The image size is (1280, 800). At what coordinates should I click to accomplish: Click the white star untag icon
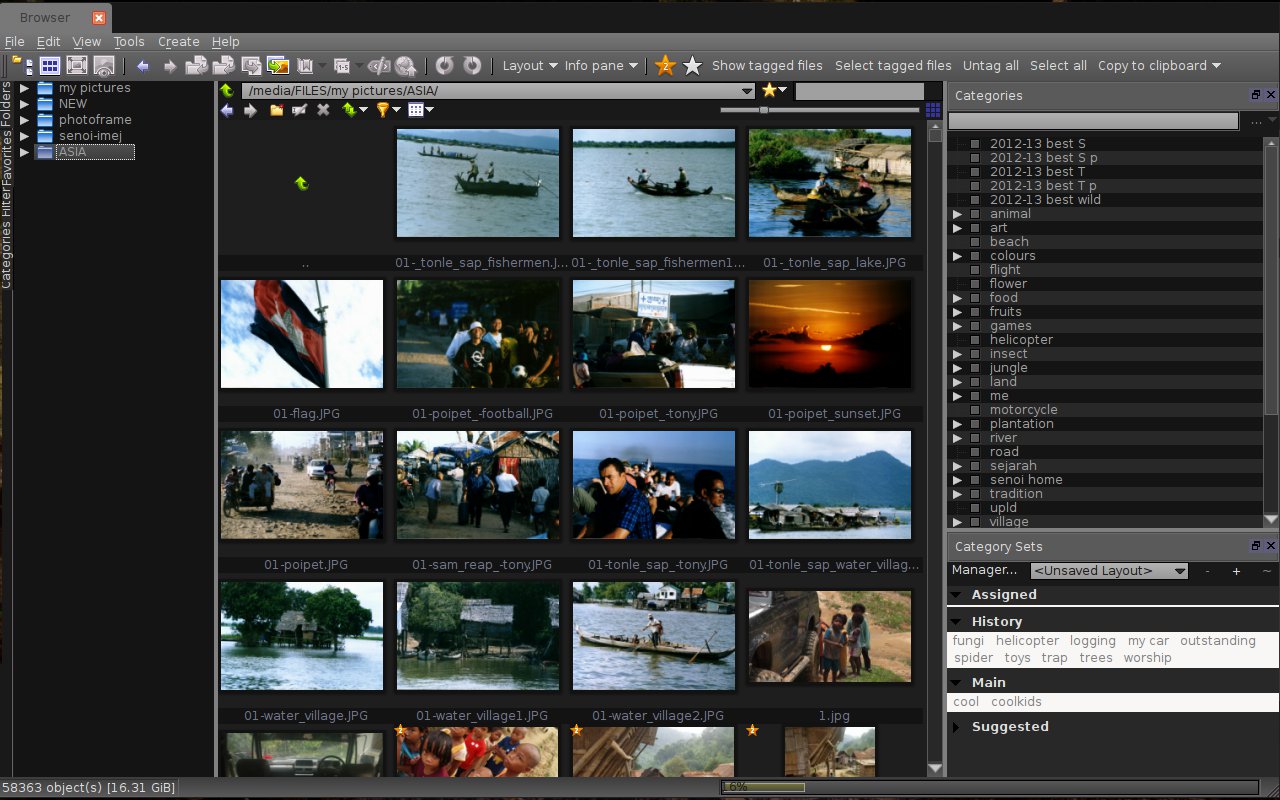click(x=692, y=66)
